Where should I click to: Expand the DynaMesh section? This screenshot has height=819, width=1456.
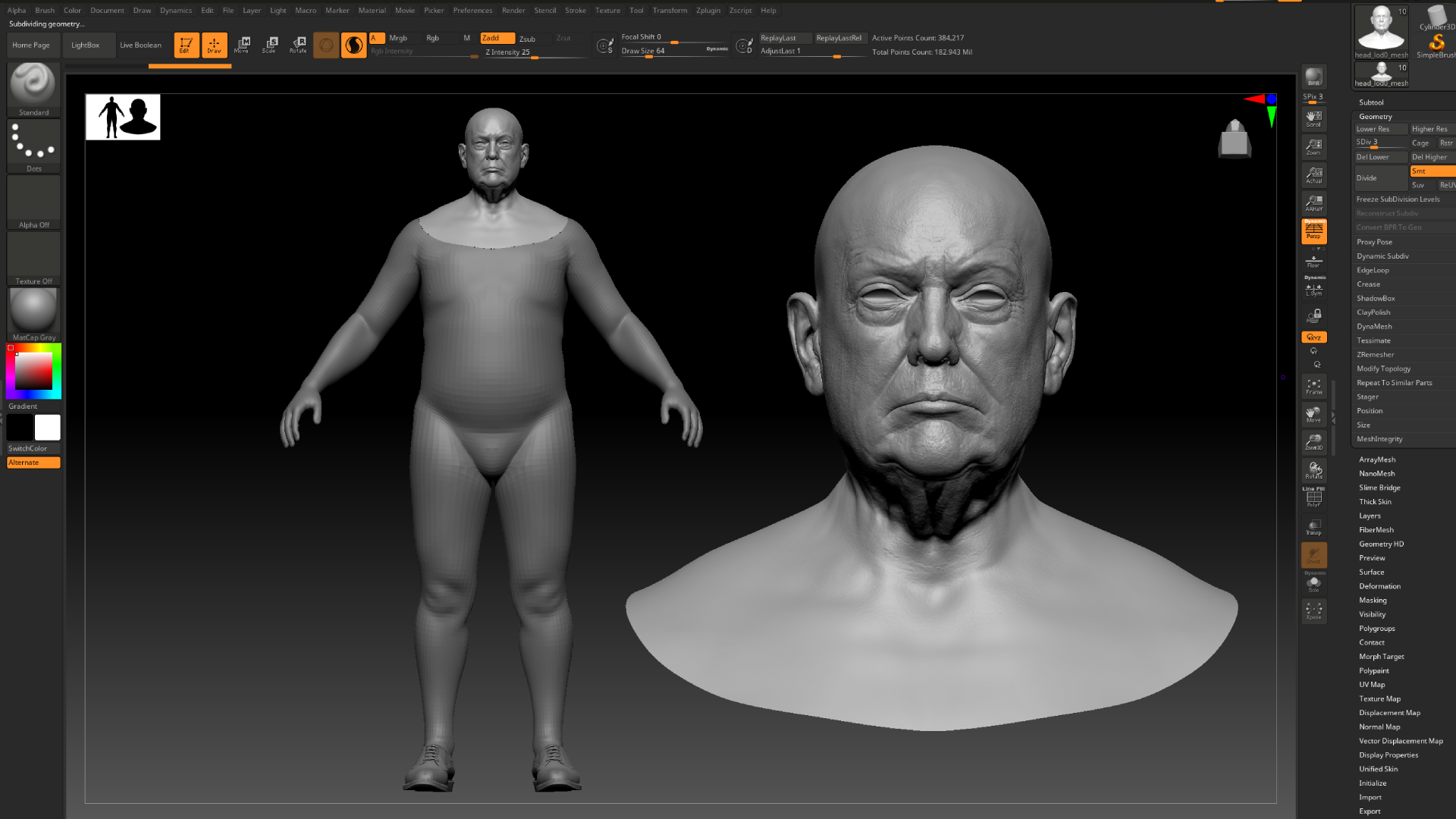click(x=1374, y=327)
